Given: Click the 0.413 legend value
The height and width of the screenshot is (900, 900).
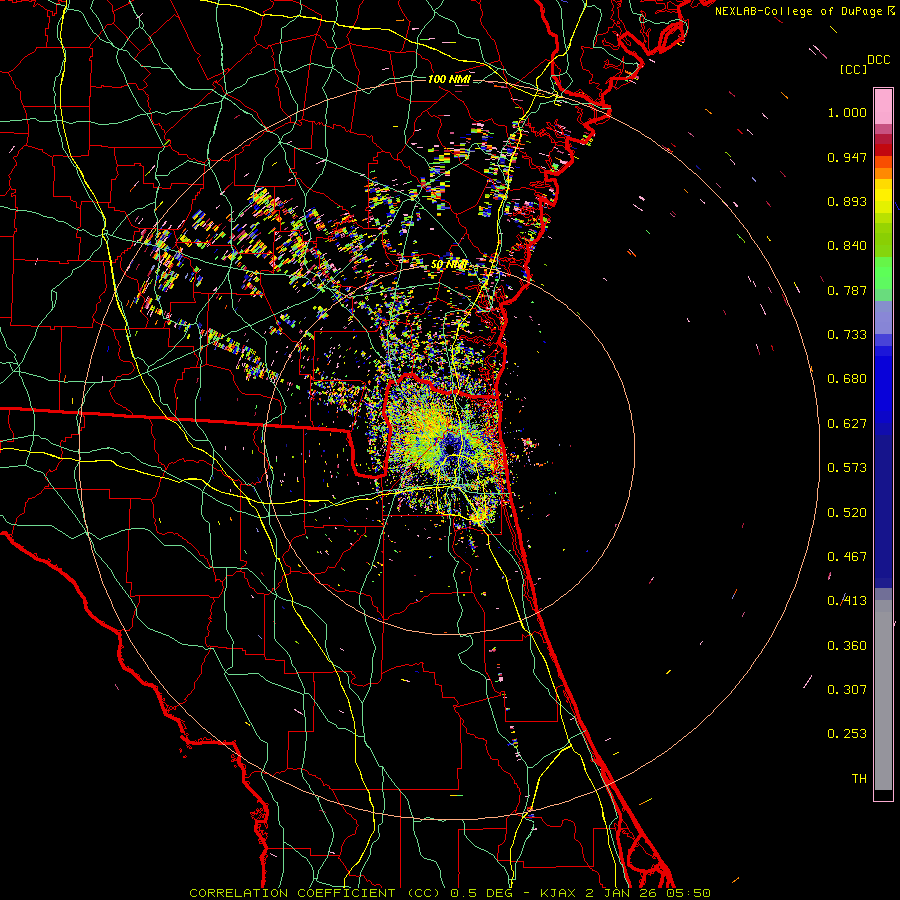Looking at the screenshot, I should [x=847, y=601].
